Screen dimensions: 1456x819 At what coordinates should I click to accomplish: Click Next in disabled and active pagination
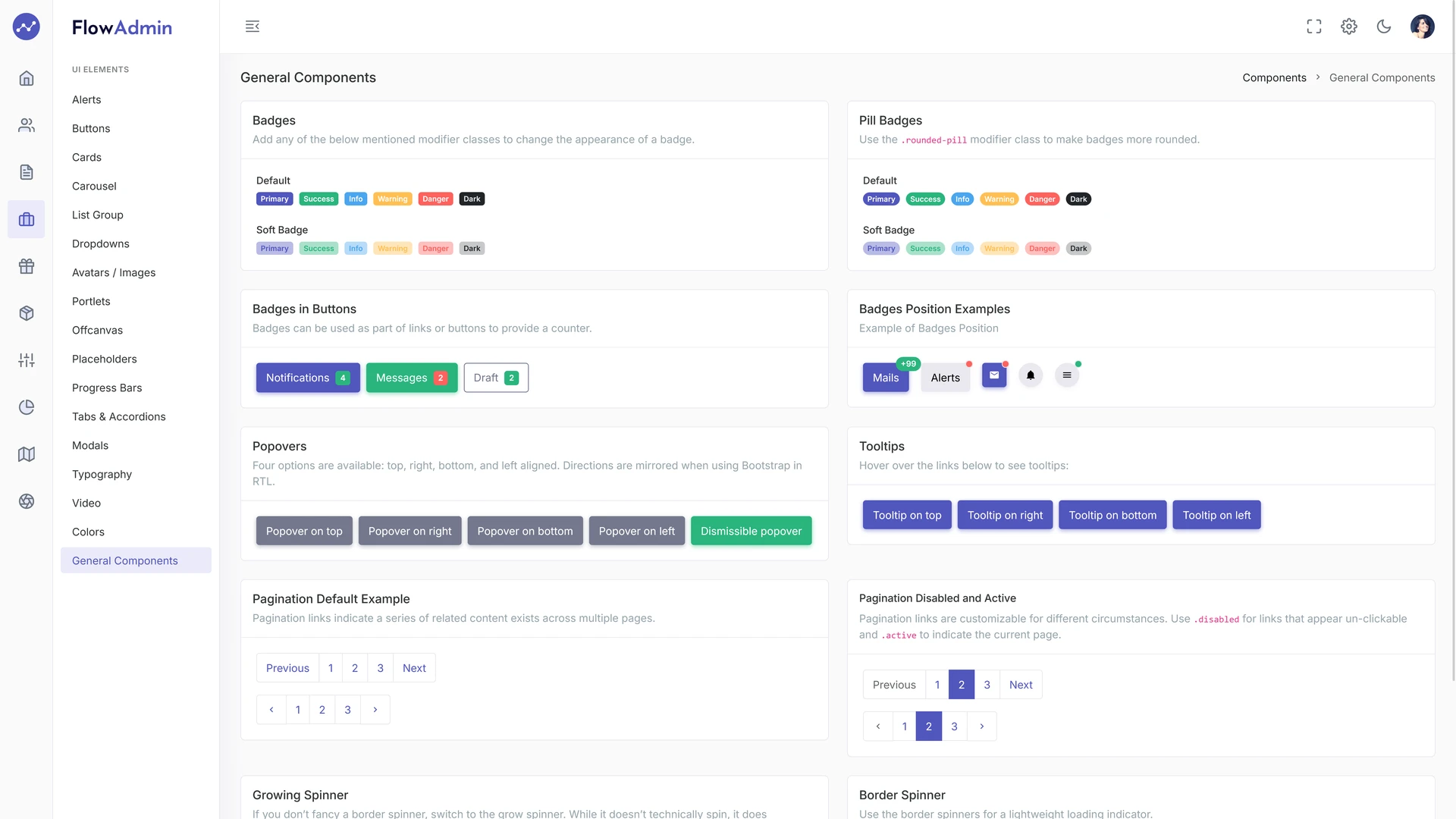pyautogui.click(x=1021, y=685)
